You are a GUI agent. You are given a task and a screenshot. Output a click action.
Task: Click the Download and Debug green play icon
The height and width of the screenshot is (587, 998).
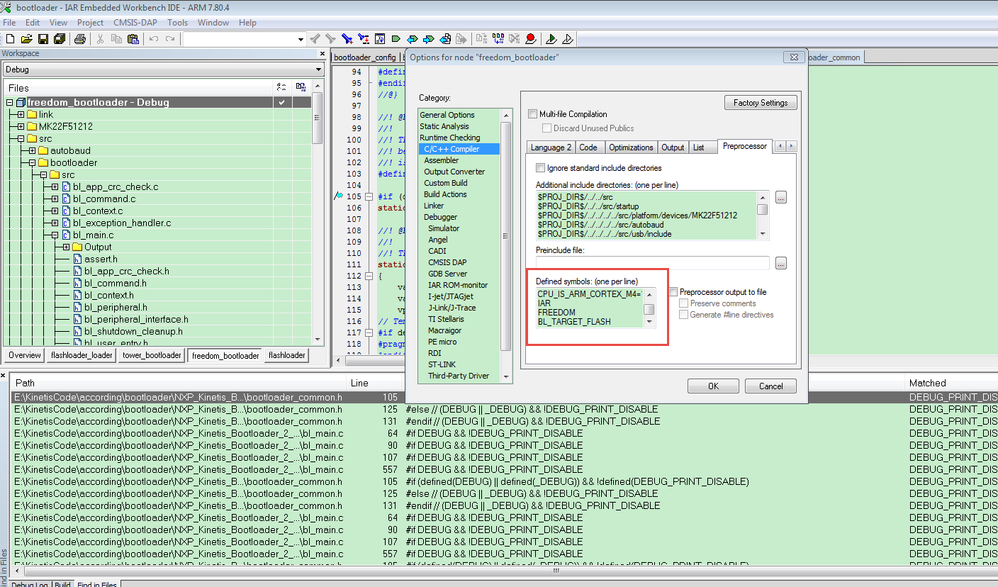[551, 39]
